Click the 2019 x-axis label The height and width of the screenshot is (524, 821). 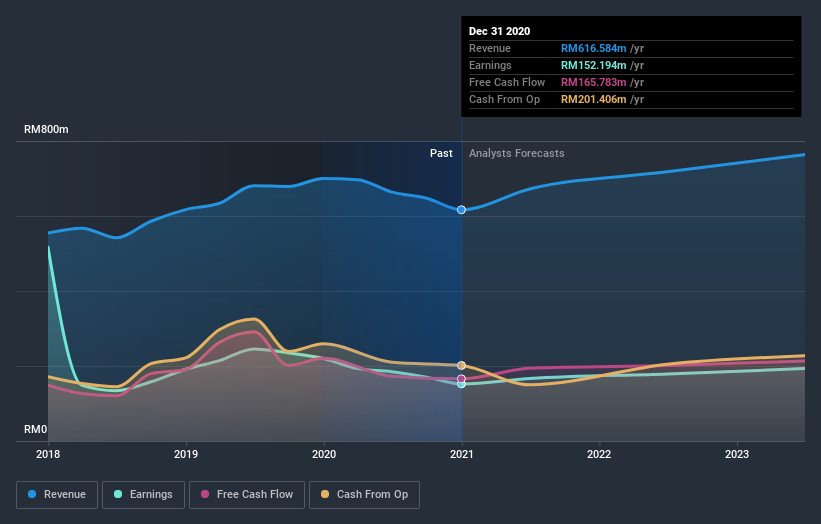click(x=186, y=454)
